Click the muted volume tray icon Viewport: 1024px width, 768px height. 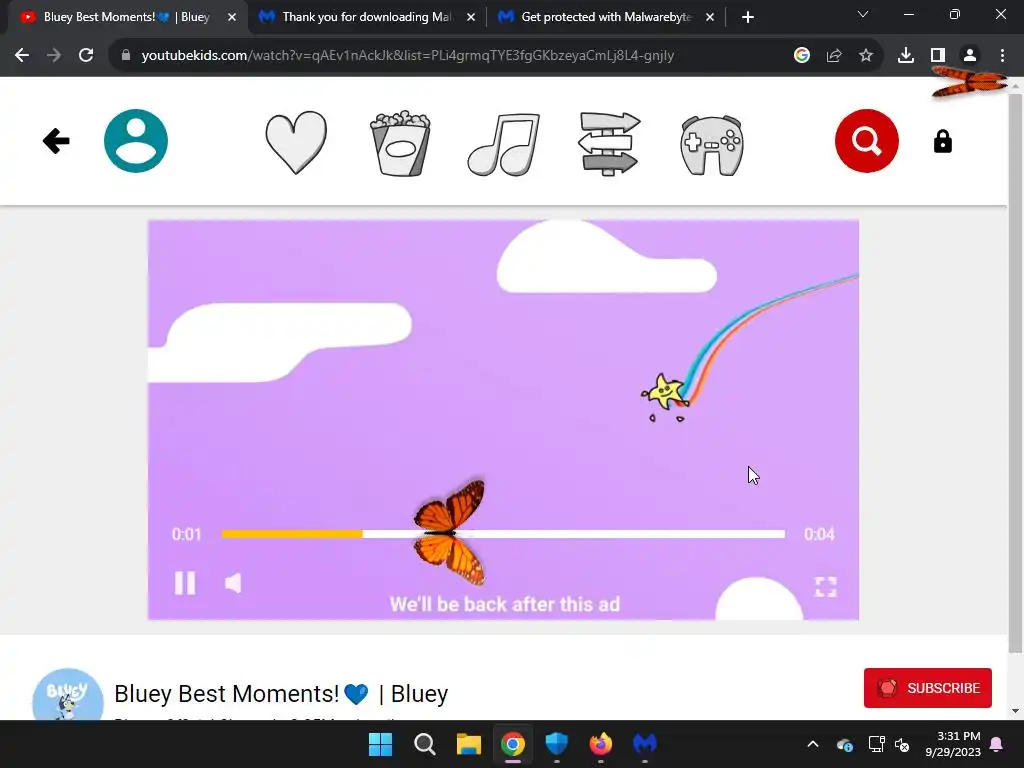coord(903,744)
